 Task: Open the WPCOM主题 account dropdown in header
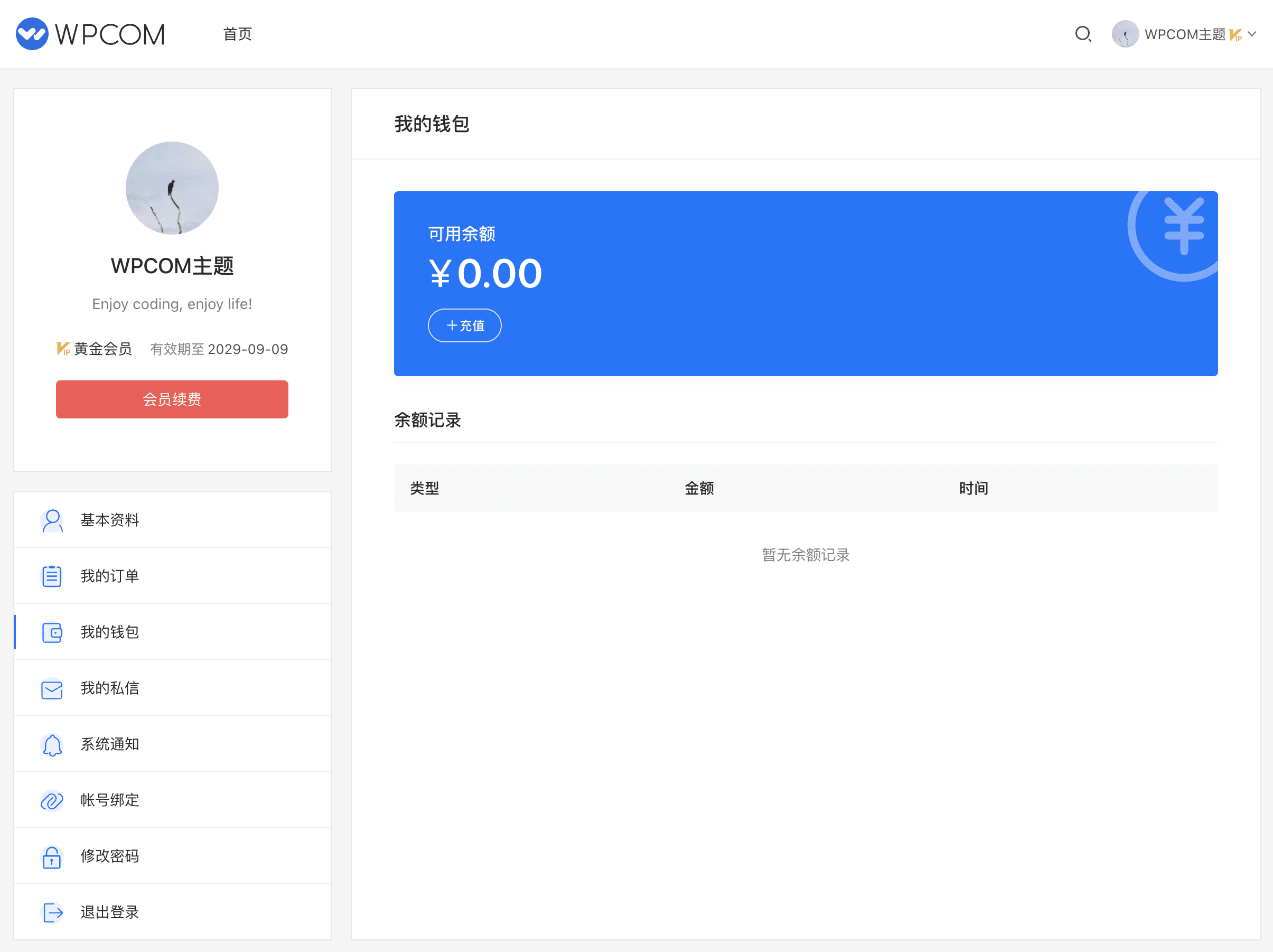(x=1184, y=34)
